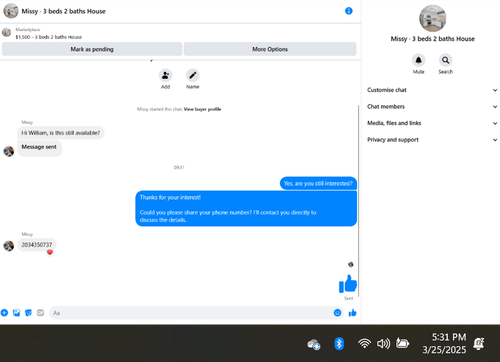Click the 2034350737 phone number message
Viewport: 500px width, 362px height.
pyautogui.click(x=37, y=245)
